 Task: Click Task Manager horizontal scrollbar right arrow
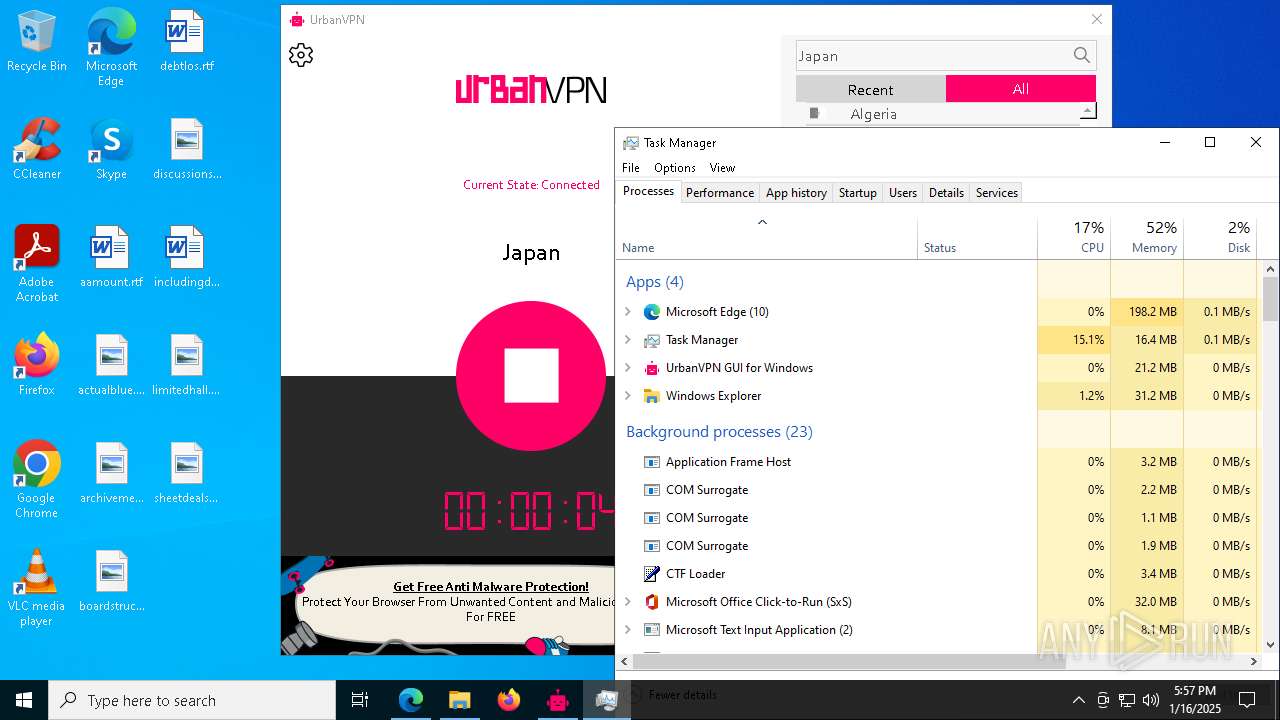(1254, 661)
